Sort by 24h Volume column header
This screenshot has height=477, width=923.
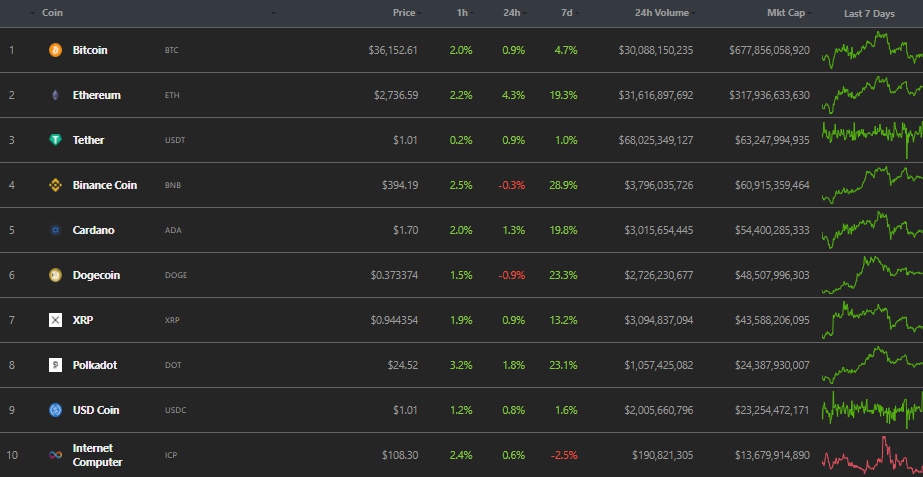[x=661, y=13]
